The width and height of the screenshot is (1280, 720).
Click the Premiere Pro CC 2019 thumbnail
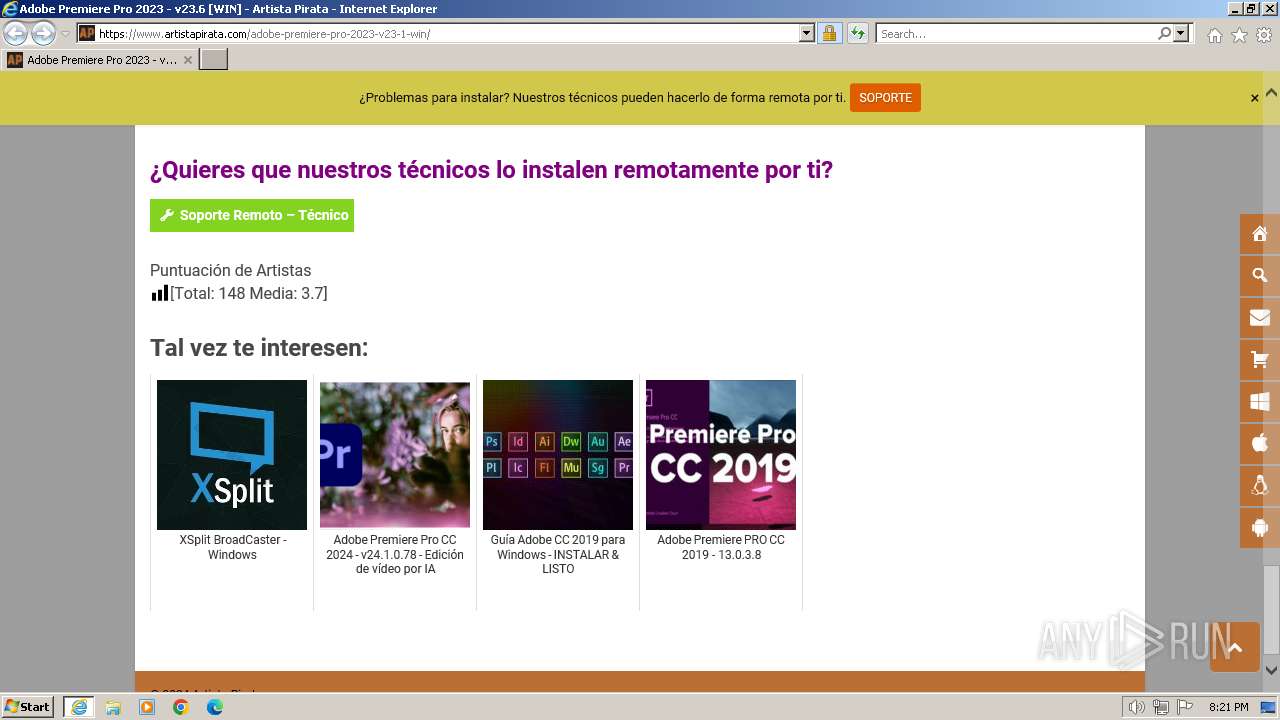click(x=721, y=455)
